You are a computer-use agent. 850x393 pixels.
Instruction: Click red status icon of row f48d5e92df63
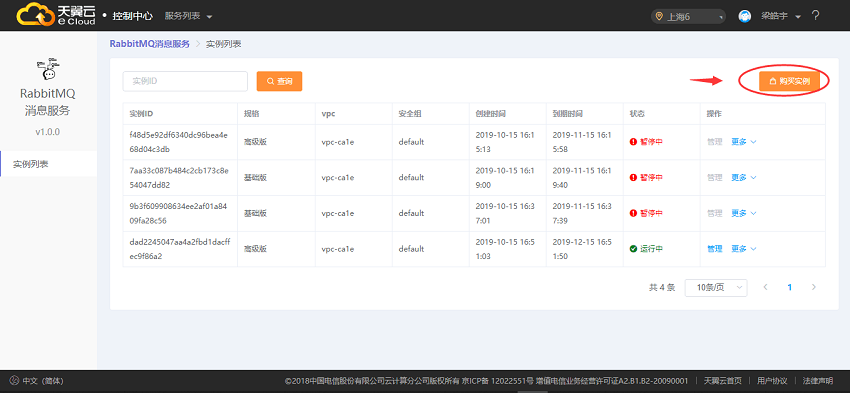[633, 141]
